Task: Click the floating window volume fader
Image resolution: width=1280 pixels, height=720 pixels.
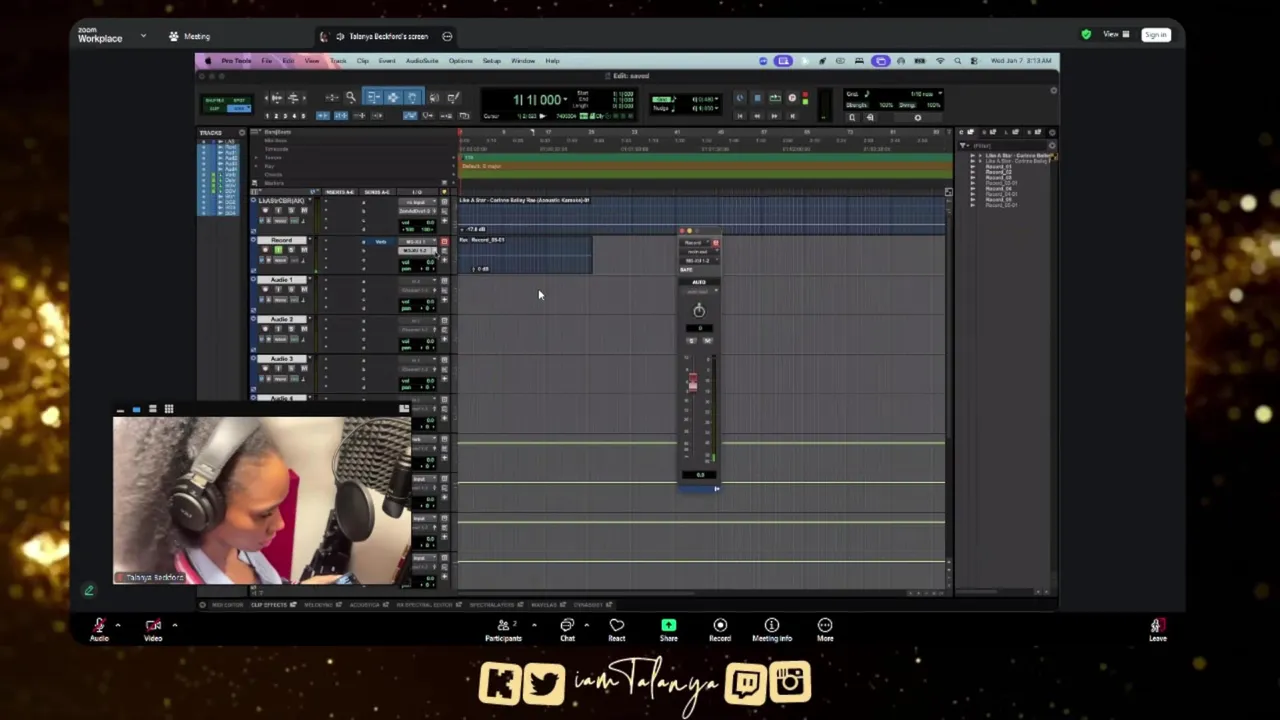Action: (692, 383)
